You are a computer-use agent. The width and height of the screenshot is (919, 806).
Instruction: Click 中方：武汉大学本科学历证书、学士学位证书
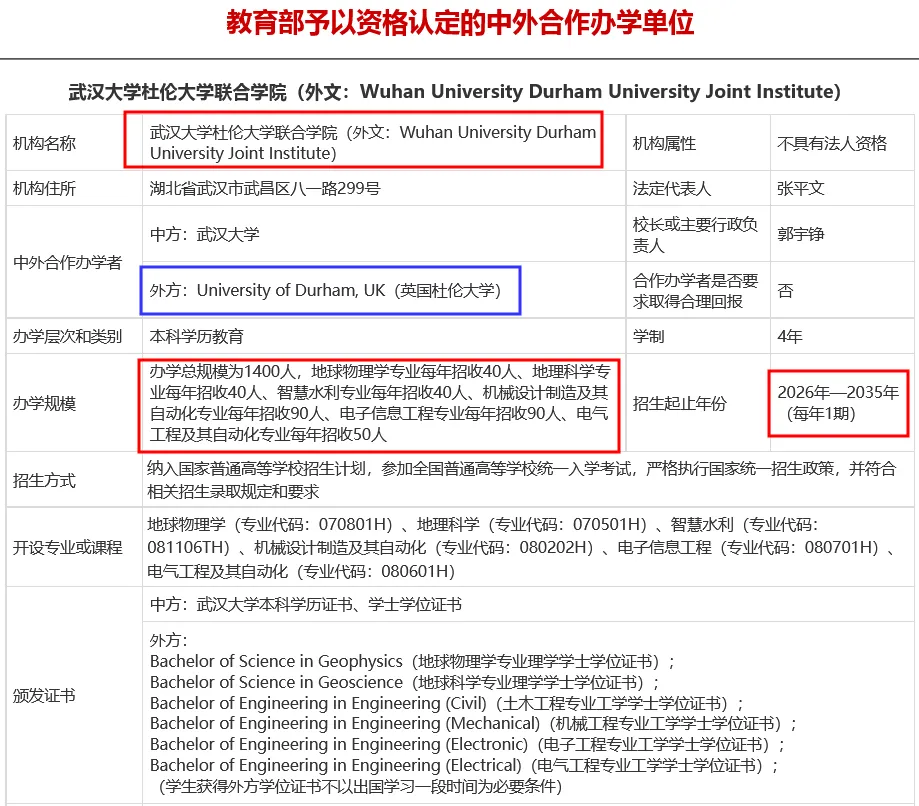coord(306,604)
